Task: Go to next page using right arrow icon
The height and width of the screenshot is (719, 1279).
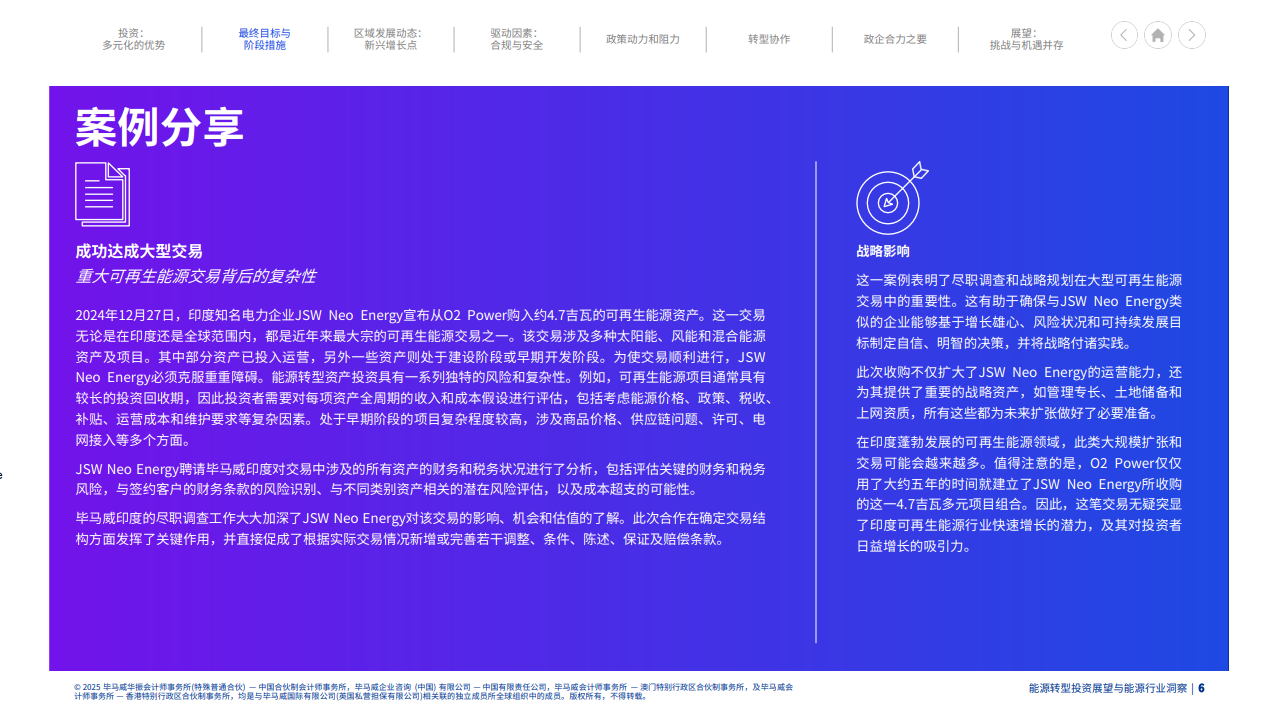Action: point(1191,35)
